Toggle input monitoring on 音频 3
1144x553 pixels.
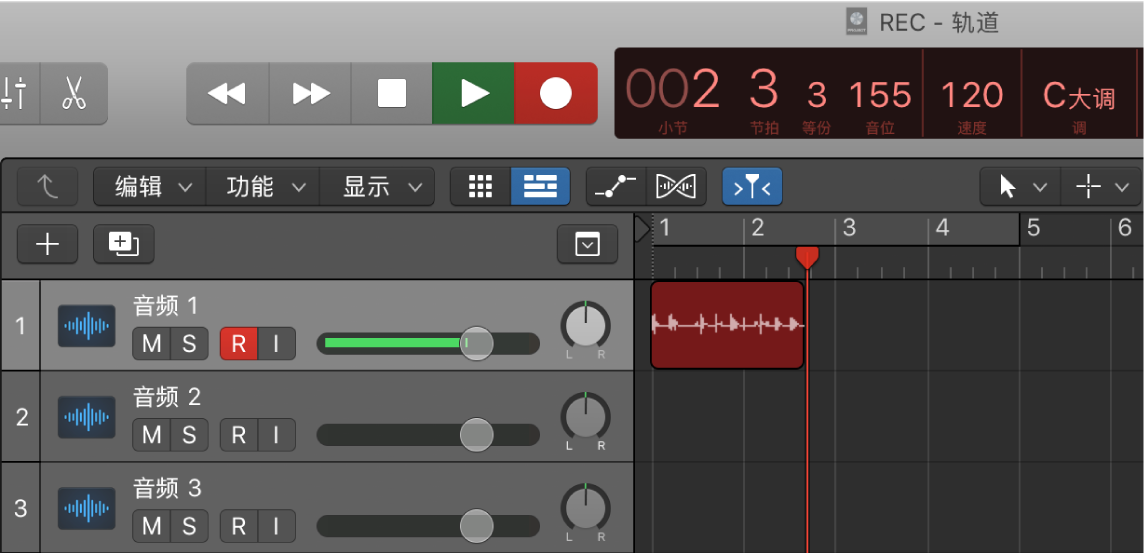coord(277,526)
